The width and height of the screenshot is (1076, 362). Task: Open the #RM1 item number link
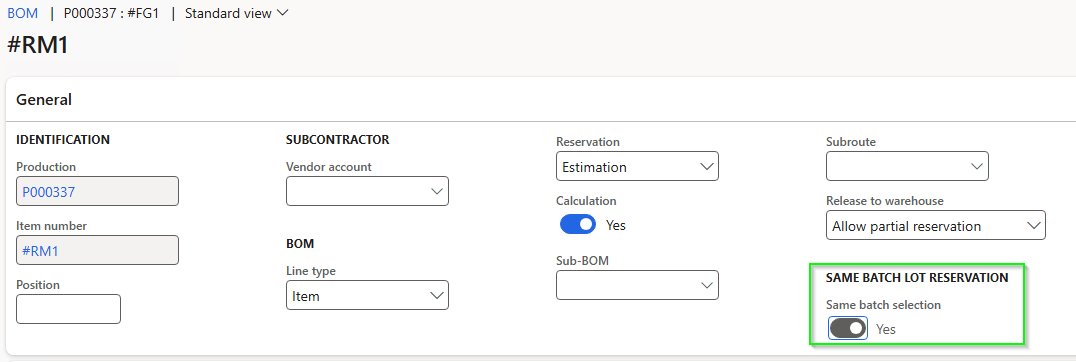pyautogui.click(x=40, y=251)
